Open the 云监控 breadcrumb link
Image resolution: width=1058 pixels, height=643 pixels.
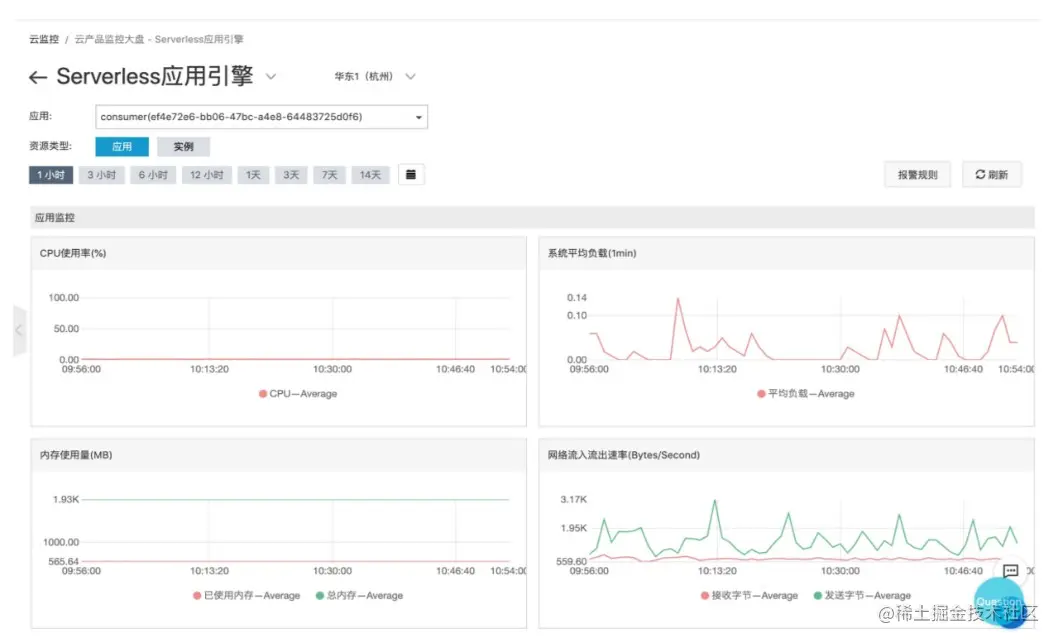(x=44, y=39)
